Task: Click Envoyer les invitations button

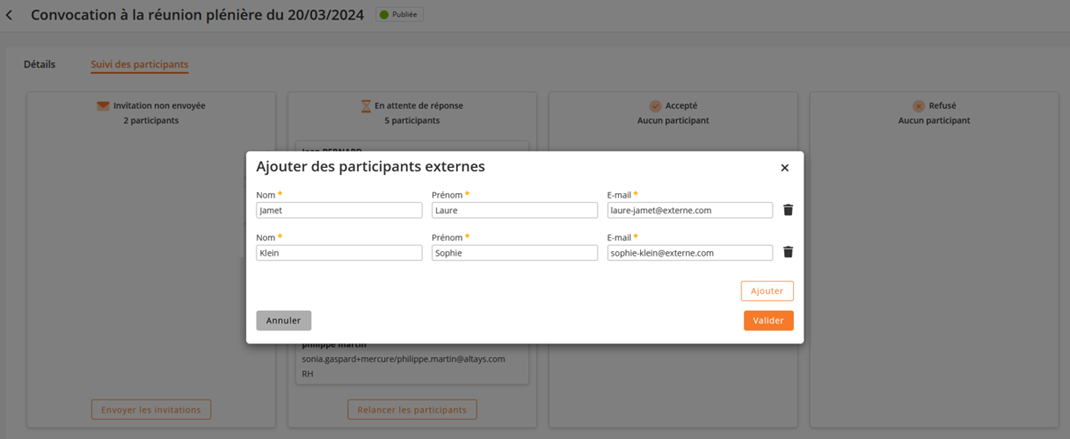Action: [x=151, y=409]
